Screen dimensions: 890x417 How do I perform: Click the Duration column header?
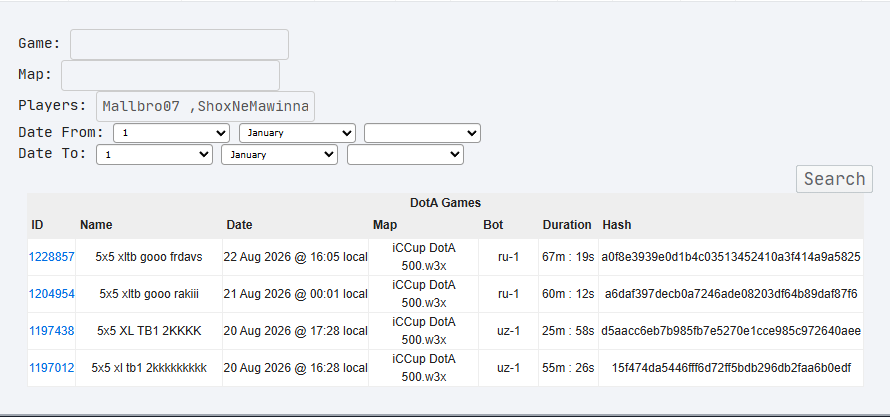point(567,225)
